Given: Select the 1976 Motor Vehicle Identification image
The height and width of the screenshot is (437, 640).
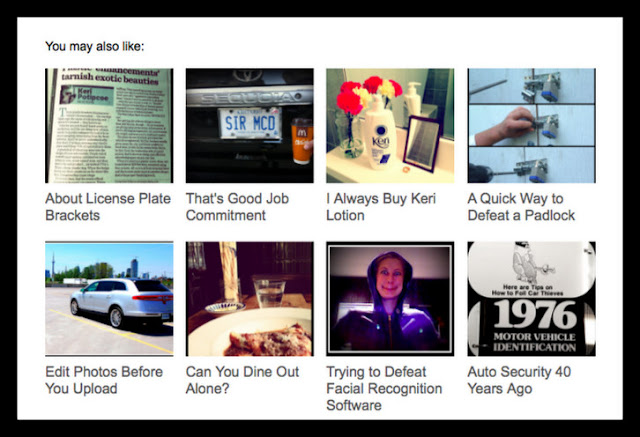Looking at the screenshot, I should click(x=531, y=299).
